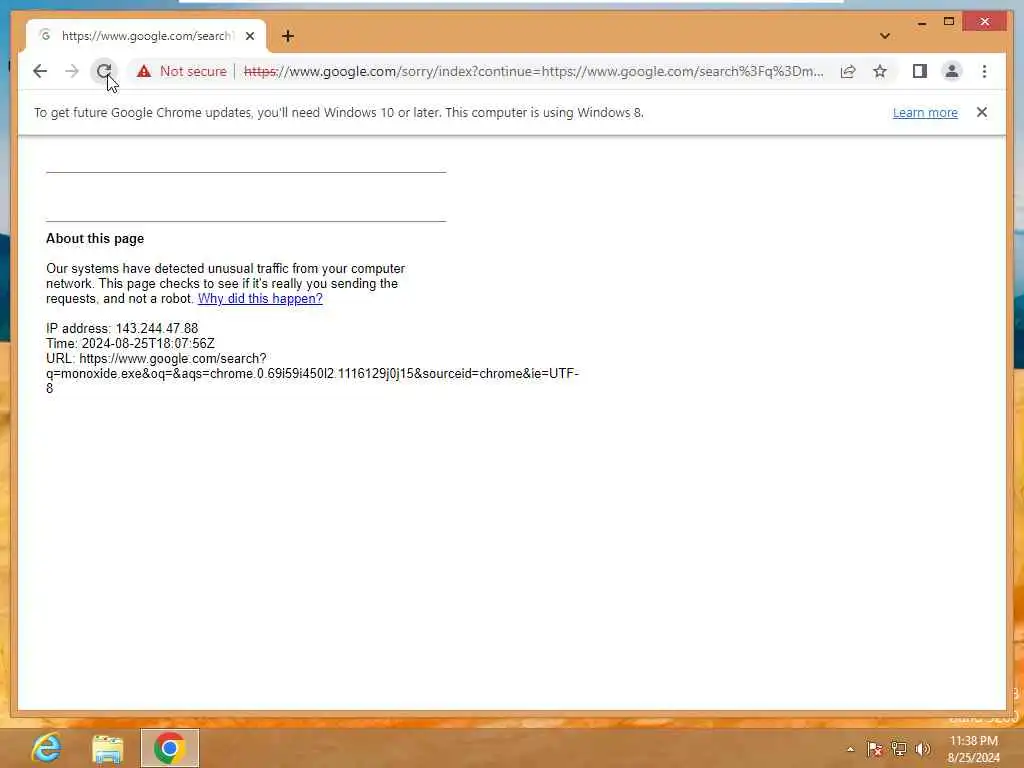
Task: Close the Chrome window
Action: [x=984, y=22]
